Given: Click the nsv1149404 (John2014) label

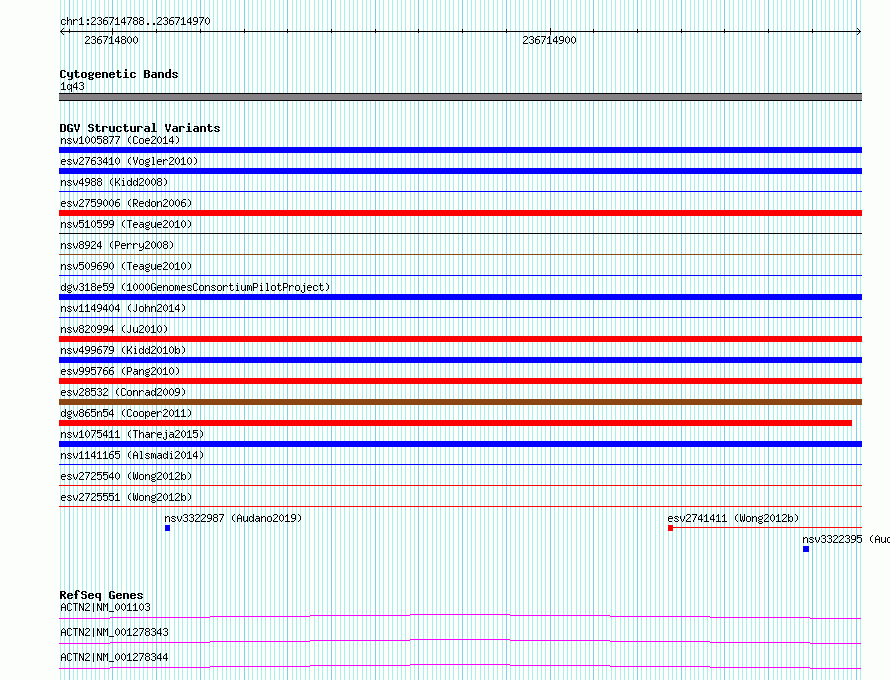Looking at the screenshot, I should [x=123, y=308].
